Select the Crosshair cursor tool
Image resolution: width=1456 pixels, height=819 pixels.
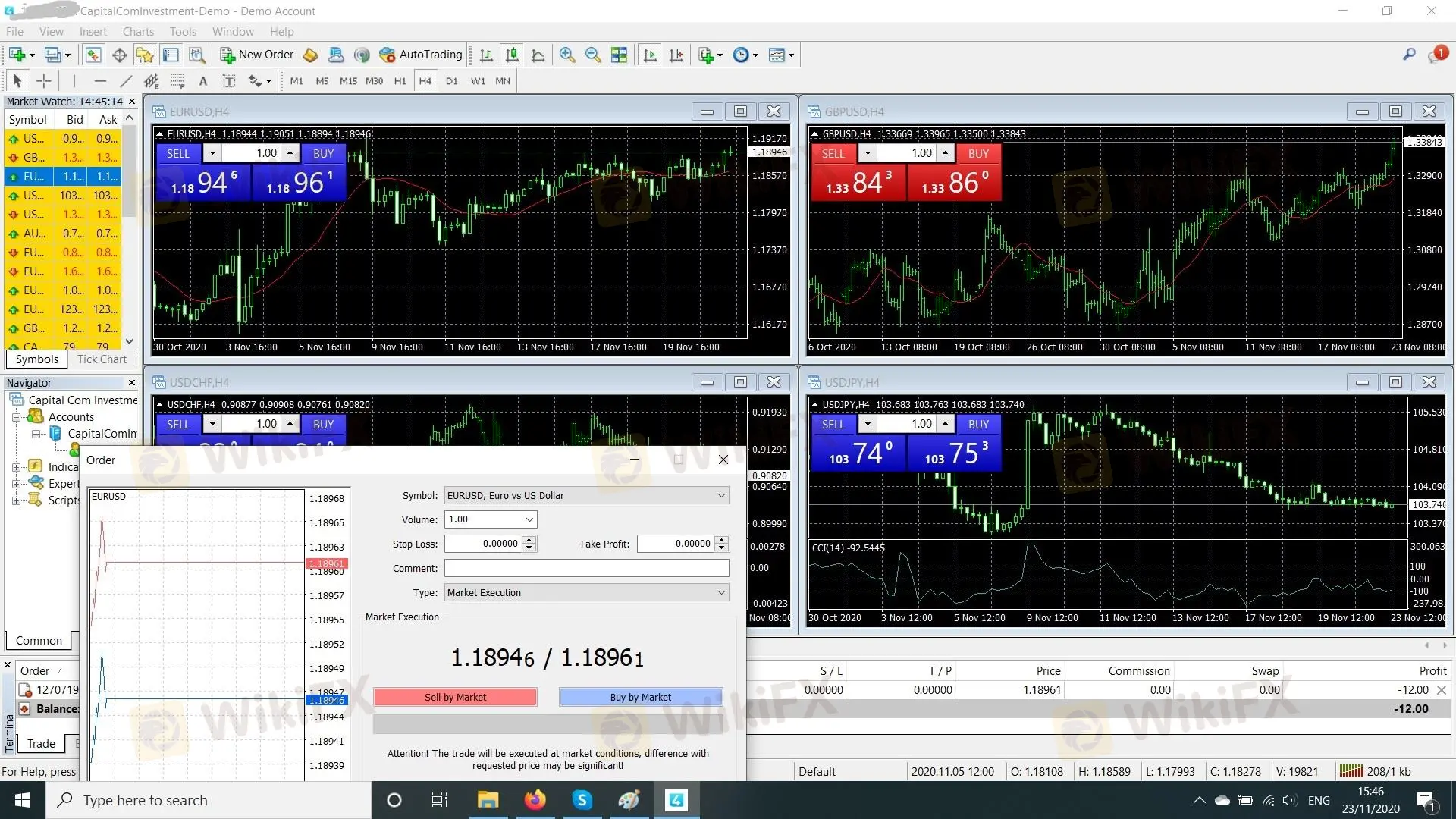(x=44, y=81)
